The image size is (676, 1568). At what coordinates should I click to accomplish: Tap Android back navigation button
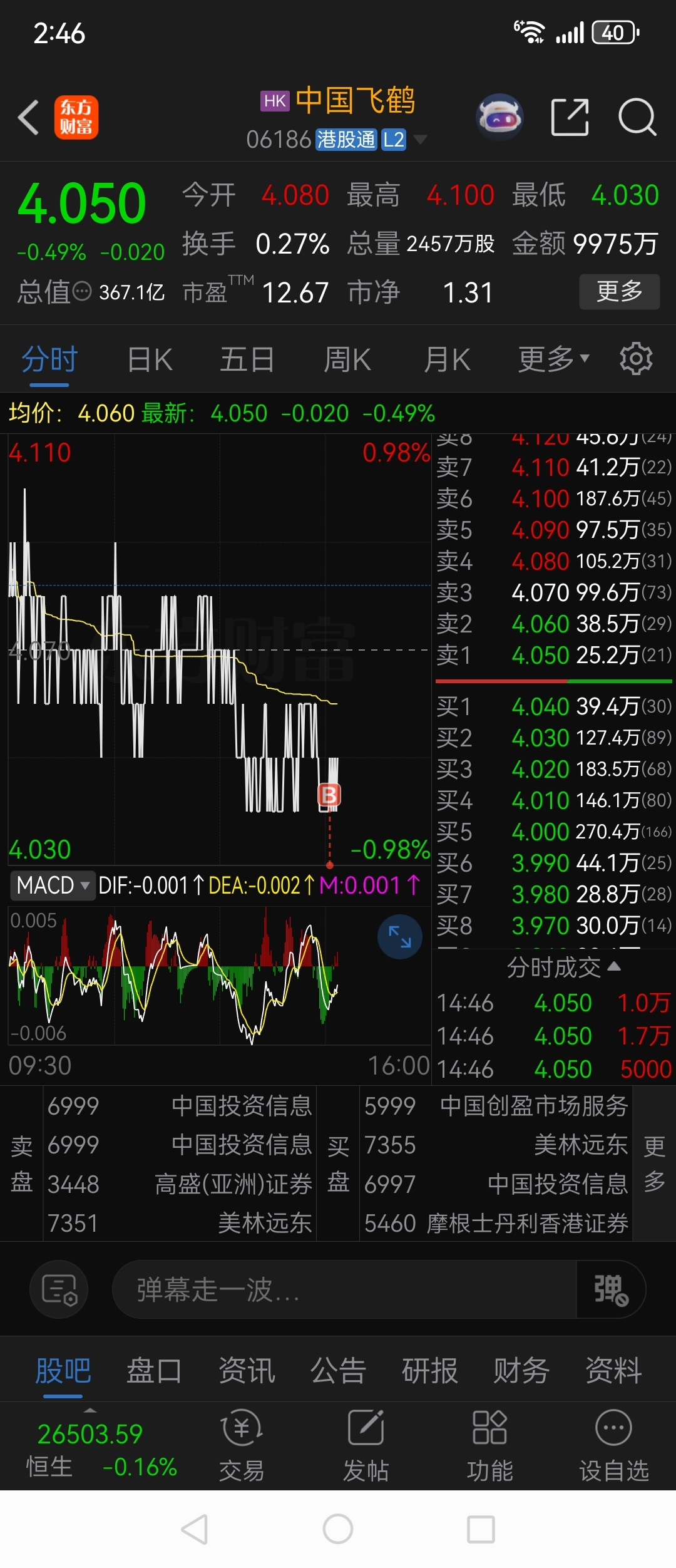point(195,1530)
